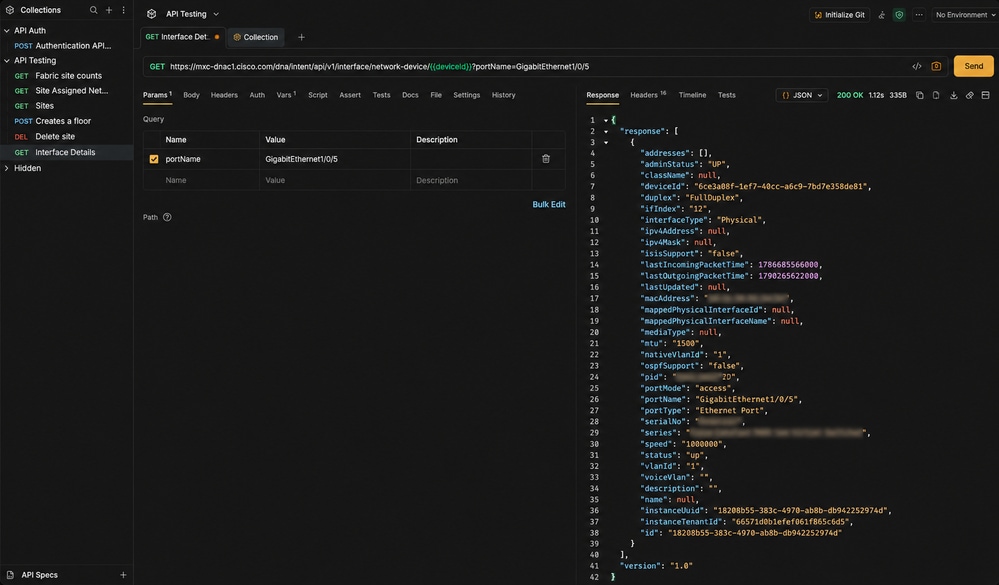
Task: Collapse the JSON object on line 3
Action: tap(606, 142)
